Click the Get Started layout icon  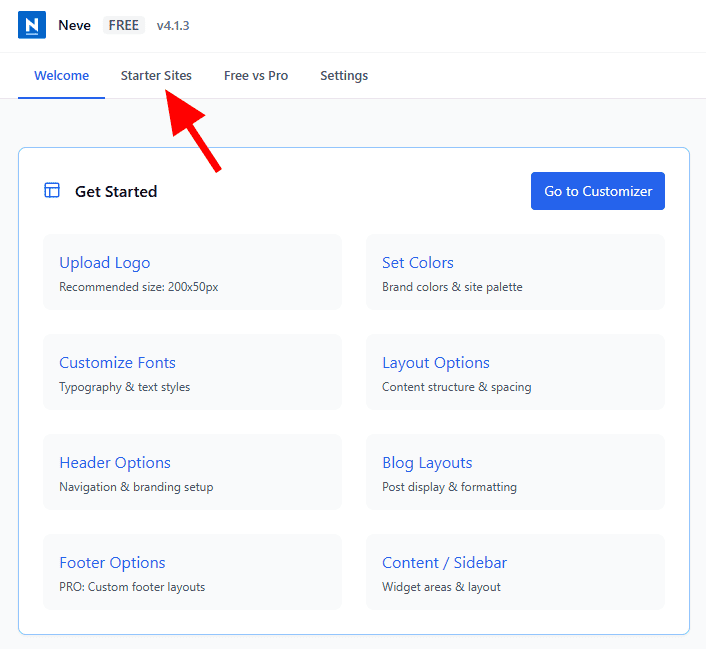click(x=52, y=191)
